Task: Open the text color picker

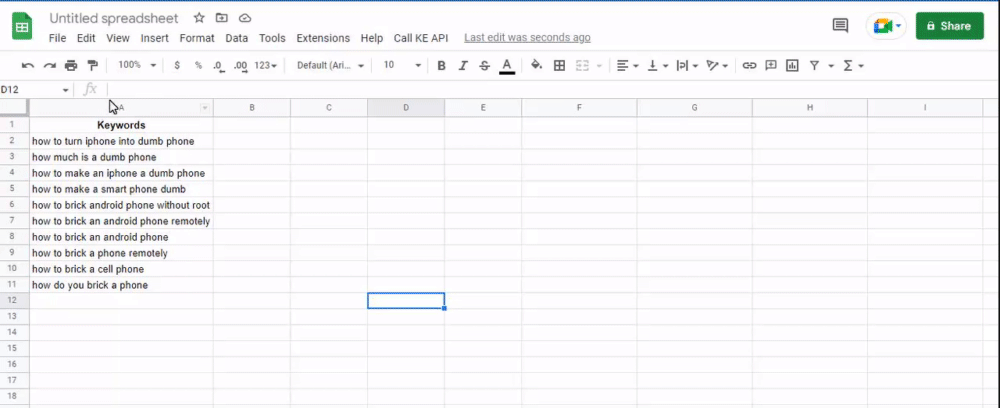Action: [507, 66]
